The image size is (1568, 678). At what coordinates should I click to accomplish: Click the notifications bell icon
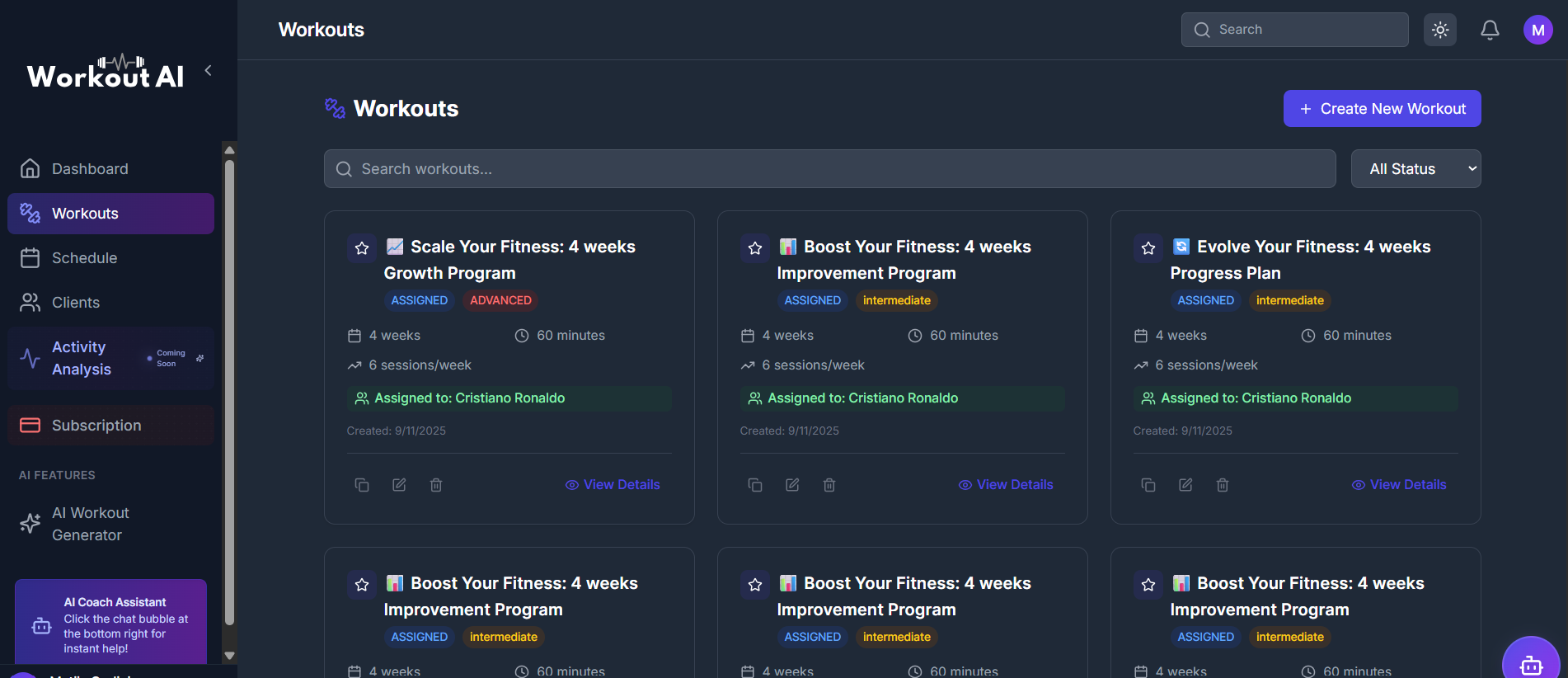(1489, 31)
